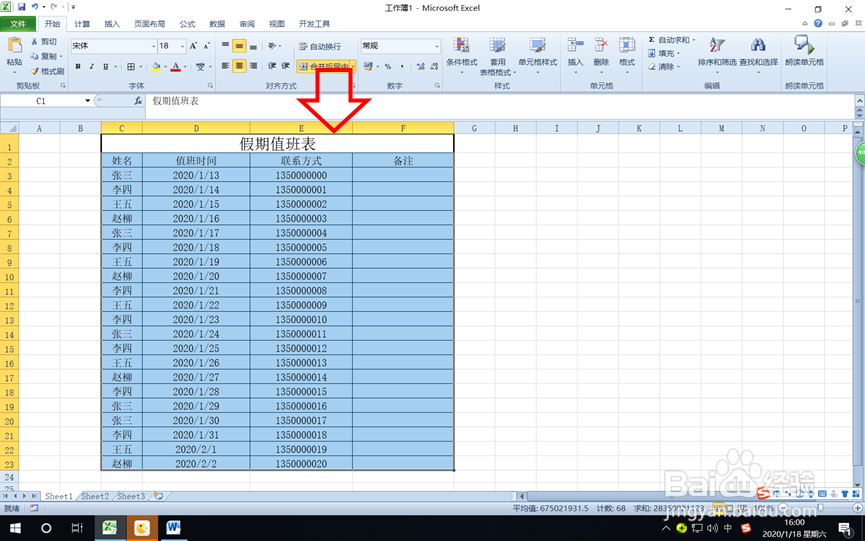Click the increase decimal icon
Viewport: 865px width, 541px height.
coord(421,66)
